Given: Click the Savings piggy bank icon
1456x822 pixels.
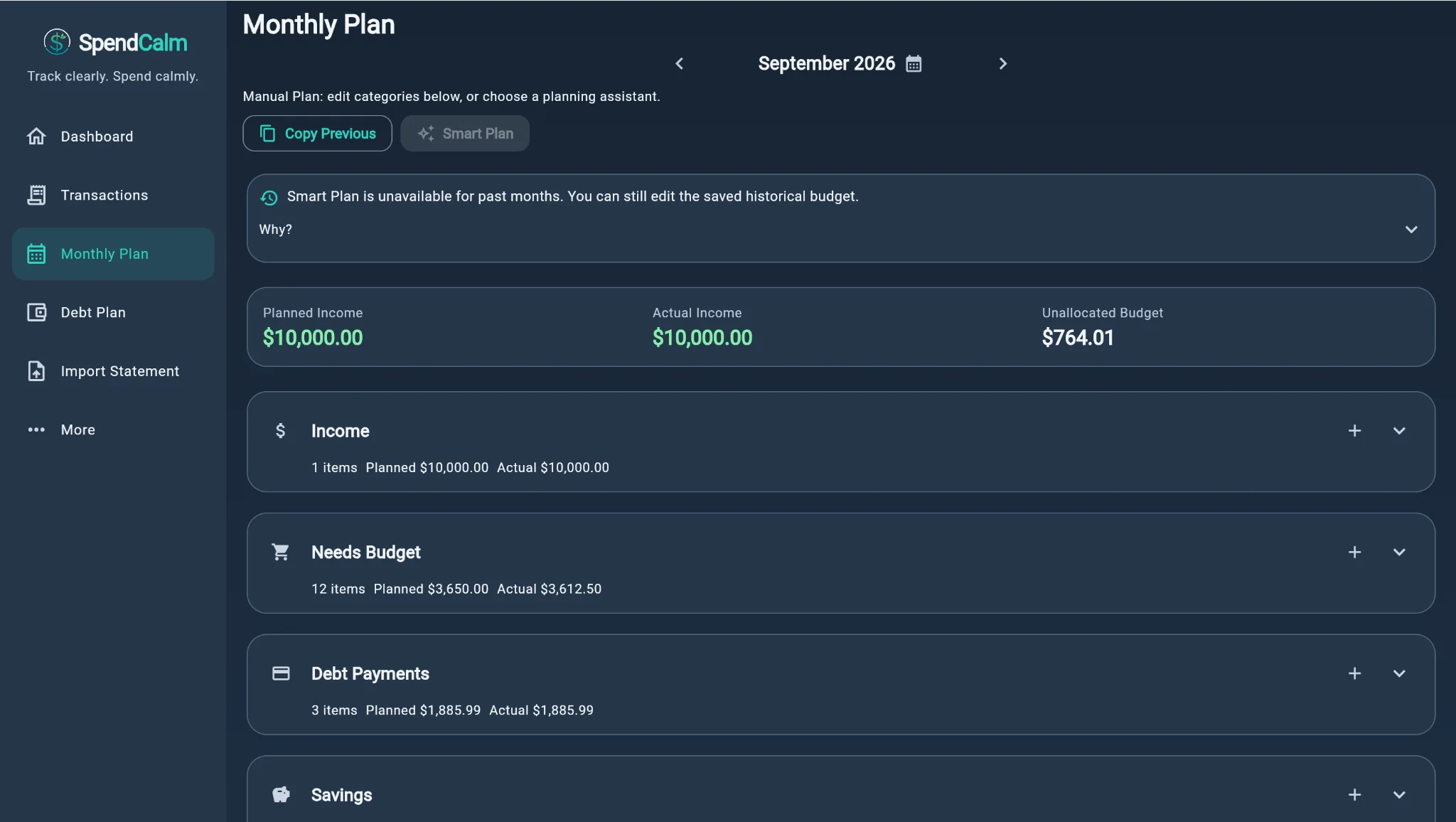Looking at the screenshot, I should (281, 795).
